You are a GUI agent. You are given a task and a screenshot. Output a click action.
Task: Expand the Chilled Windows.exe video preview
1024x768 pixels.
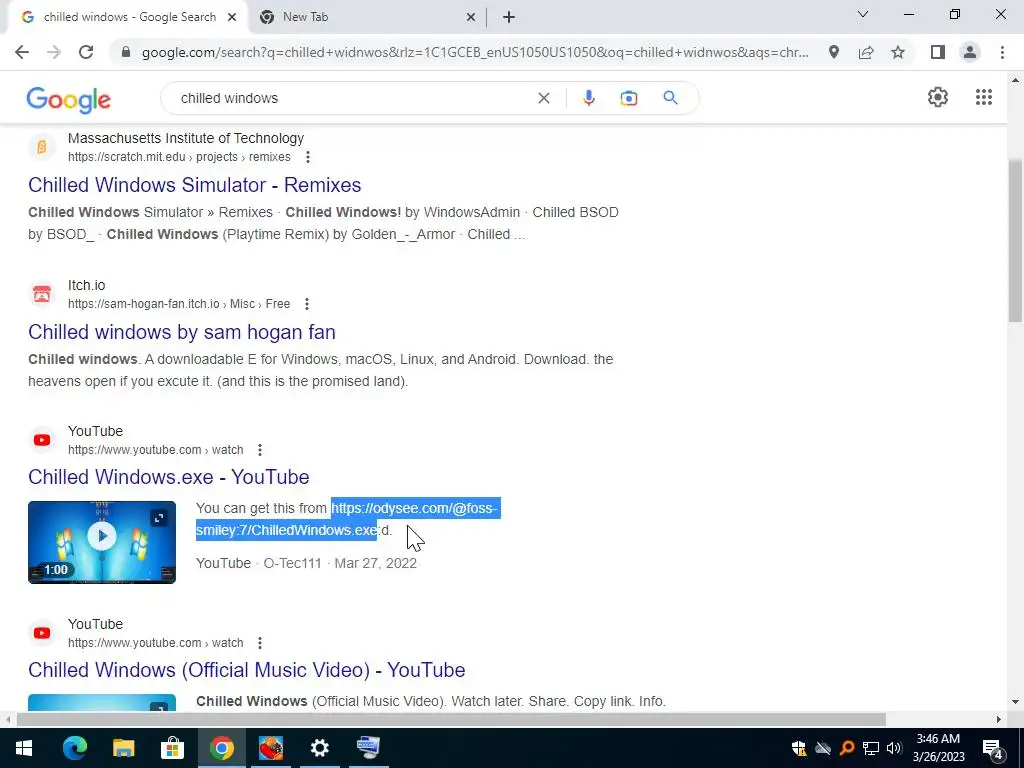coord(159,519)
